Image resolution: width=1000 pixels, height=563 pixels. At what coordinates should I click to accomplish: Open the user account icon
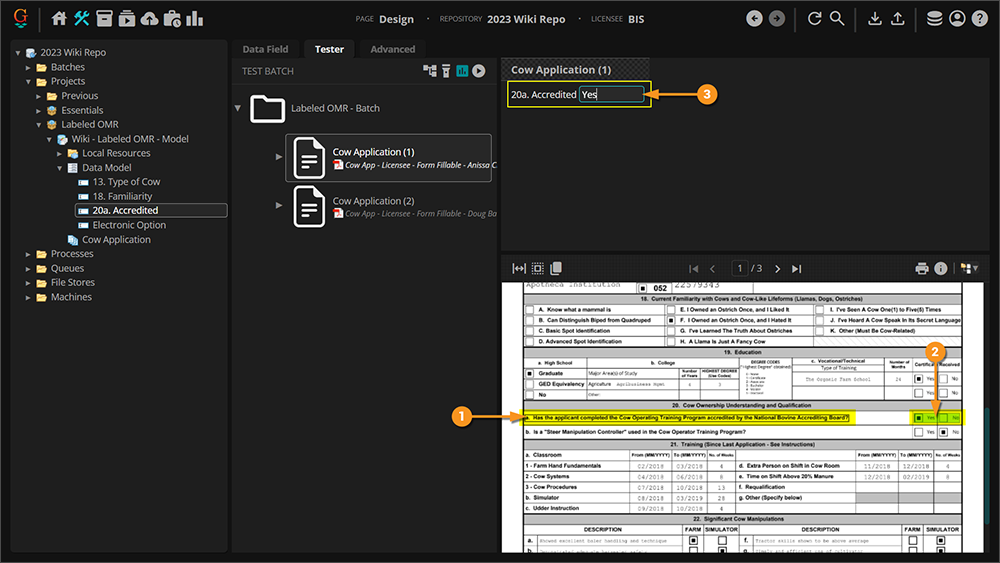[x=957, y=19]
